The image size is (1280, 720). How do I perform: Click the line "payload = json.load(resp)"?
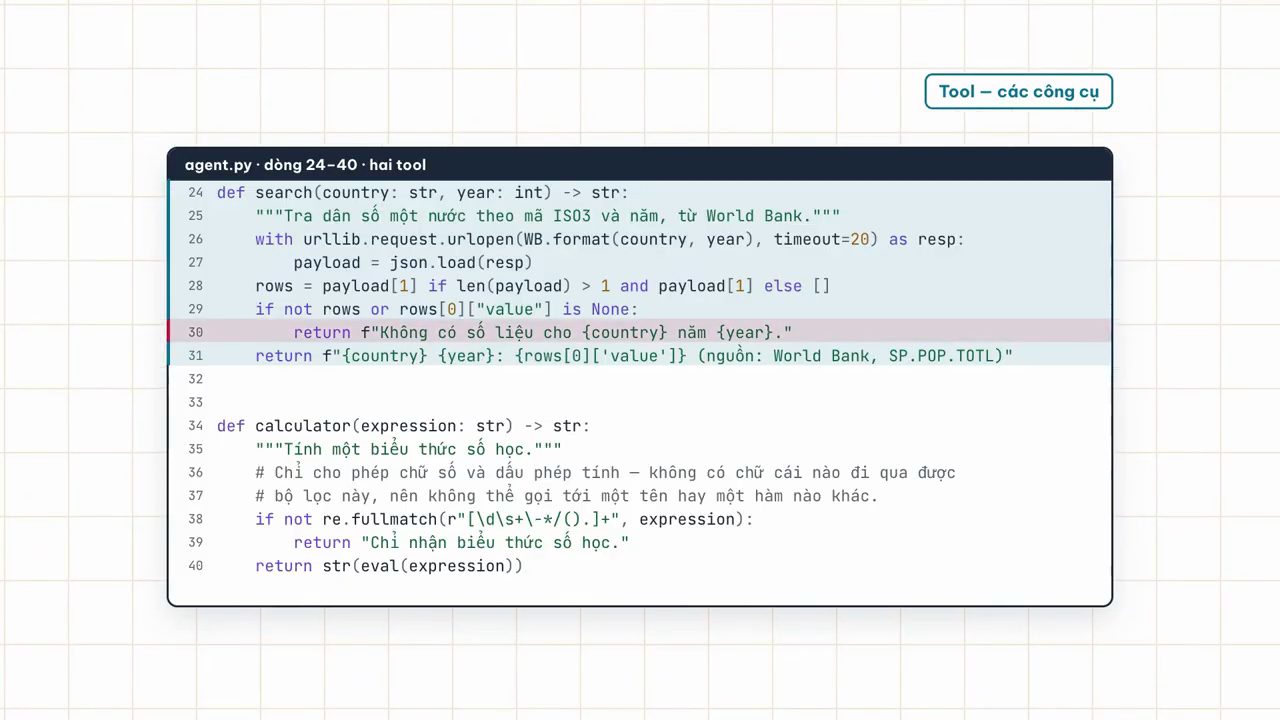coord(413,263)
